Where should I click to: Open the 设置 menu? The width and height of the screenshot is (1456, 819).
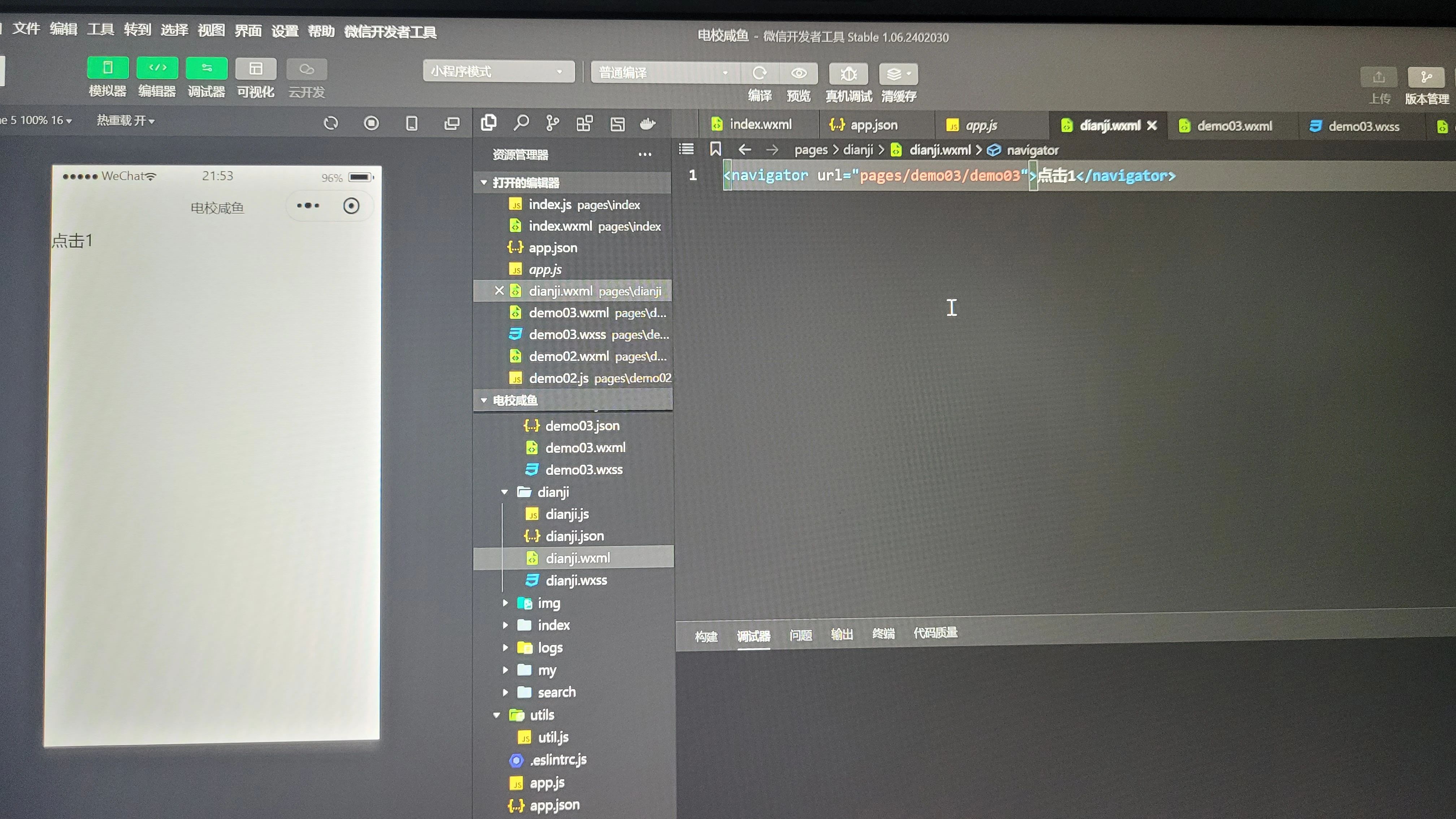[285, 31]
